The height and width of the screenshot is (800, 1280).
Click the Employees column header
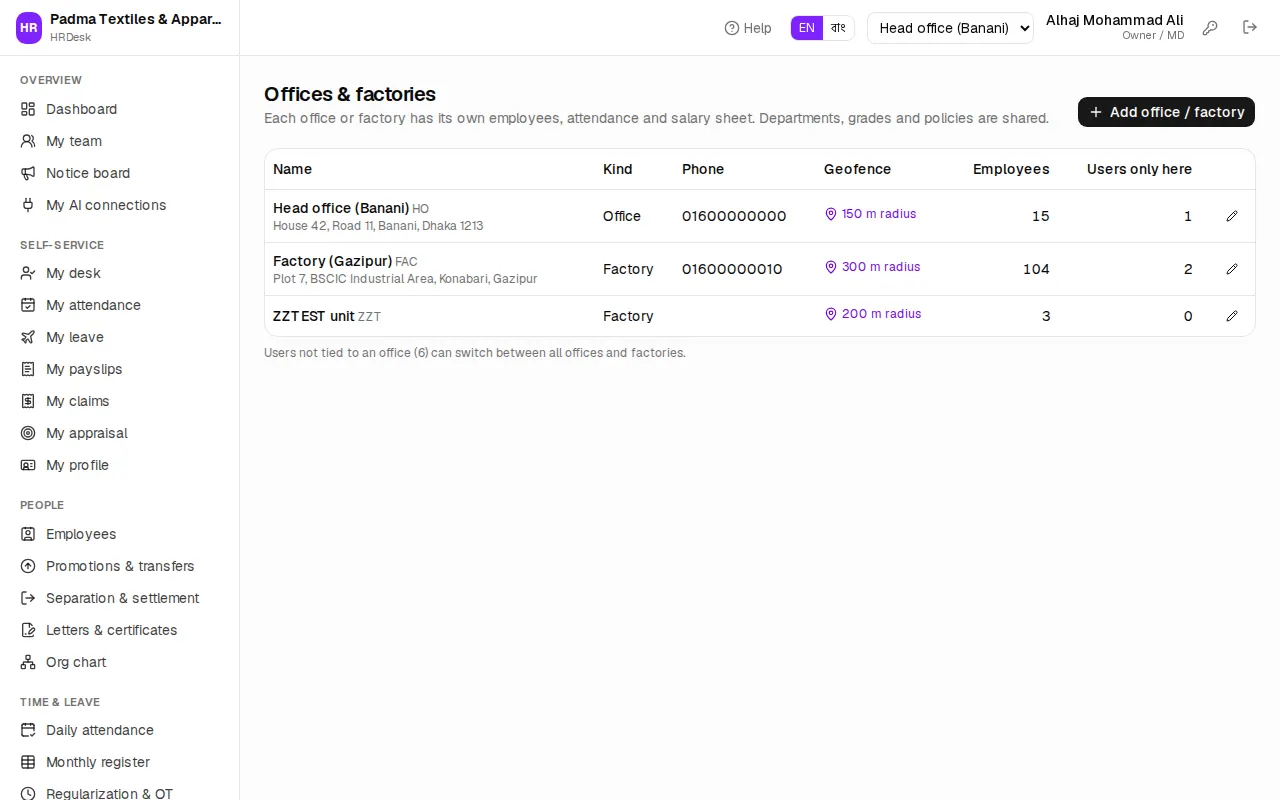(x=1011, y=169)
